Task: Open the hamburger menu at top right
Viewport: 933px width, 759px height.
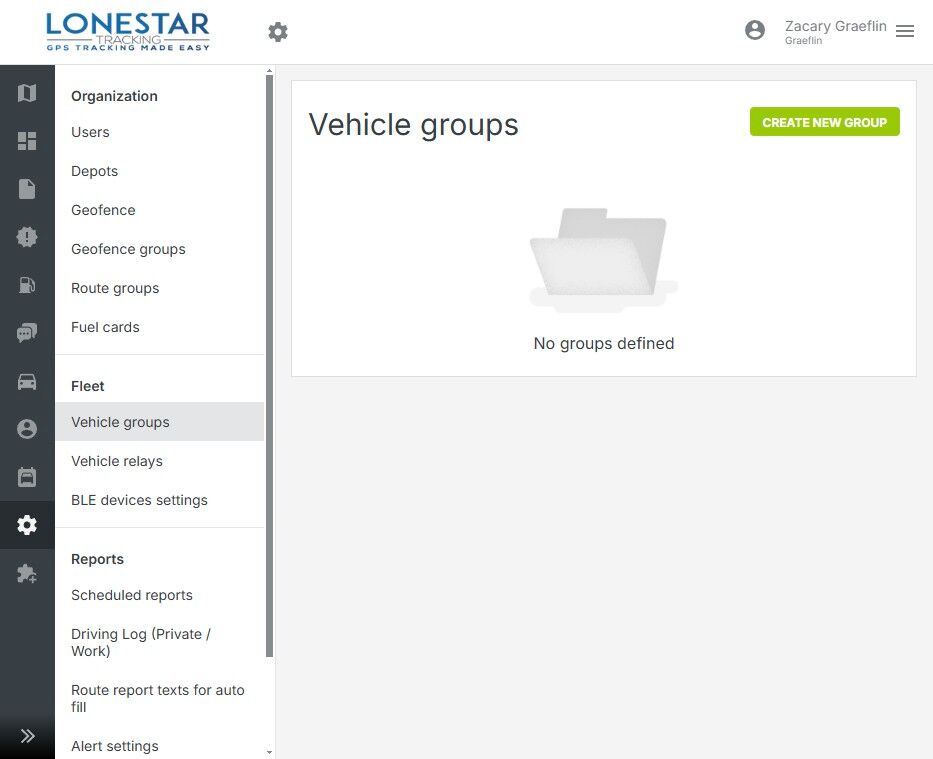Action: (x=904, y=31)
